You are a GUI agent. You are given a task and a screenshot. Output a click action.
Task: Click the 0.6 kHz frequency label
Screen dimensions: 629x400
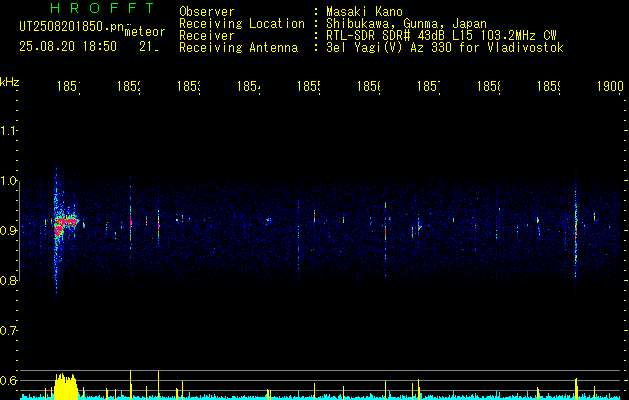8,380
